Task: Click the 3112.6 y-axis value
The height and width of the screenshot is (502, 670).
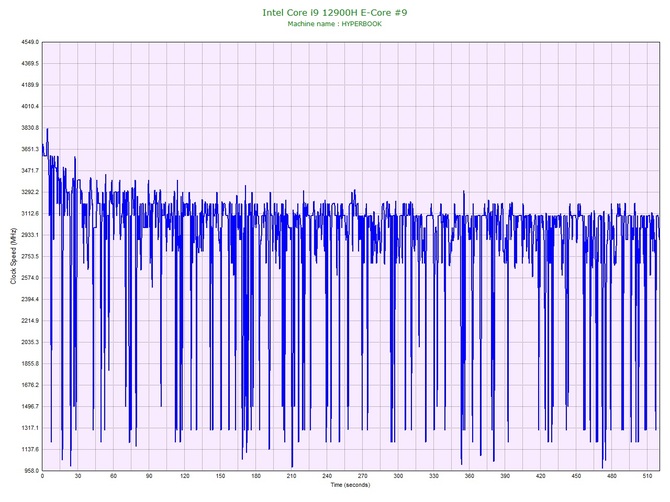Action: click(x=30, y=214)
